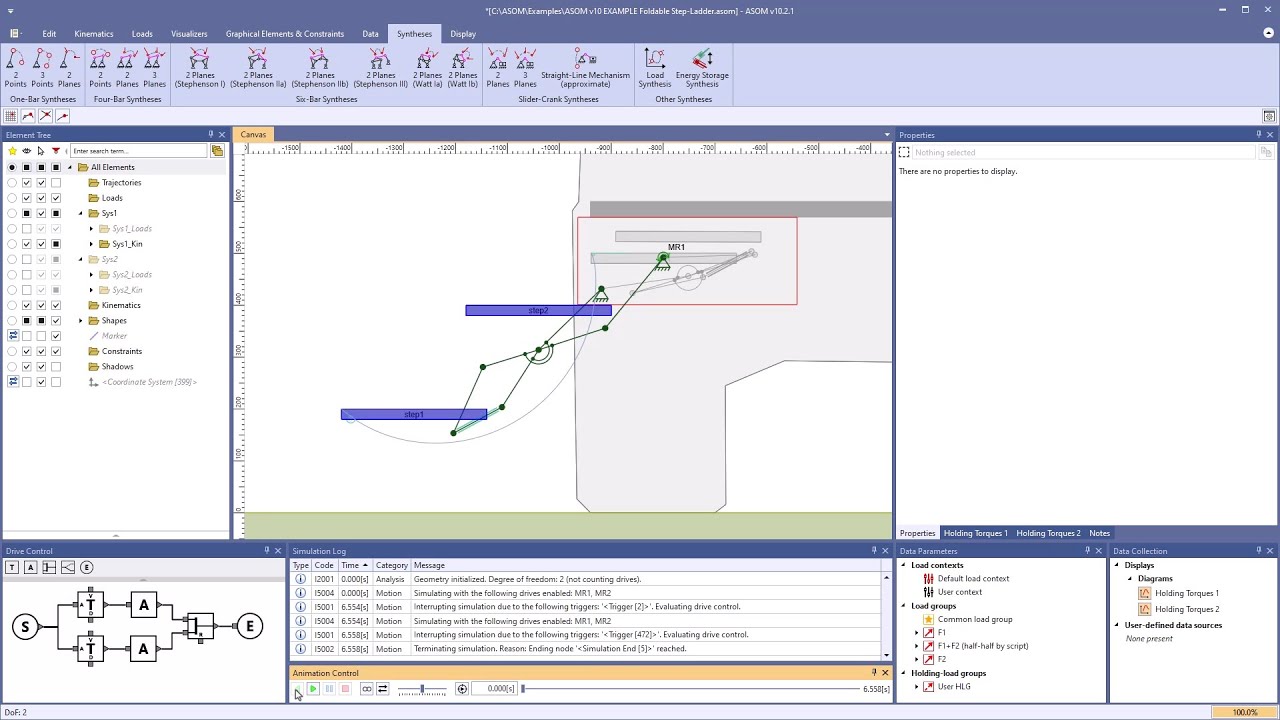Toggle first checkbox of Shadows row
The height and width of the screenshot is (720, 1280).
click(x=27, y=366)
